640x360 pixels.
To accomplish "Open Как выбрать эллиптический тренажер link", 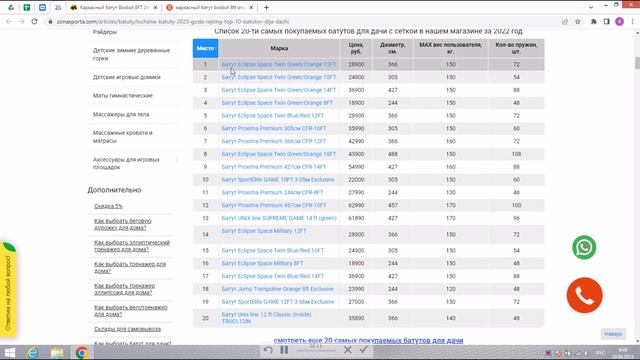I will (132, 246).
